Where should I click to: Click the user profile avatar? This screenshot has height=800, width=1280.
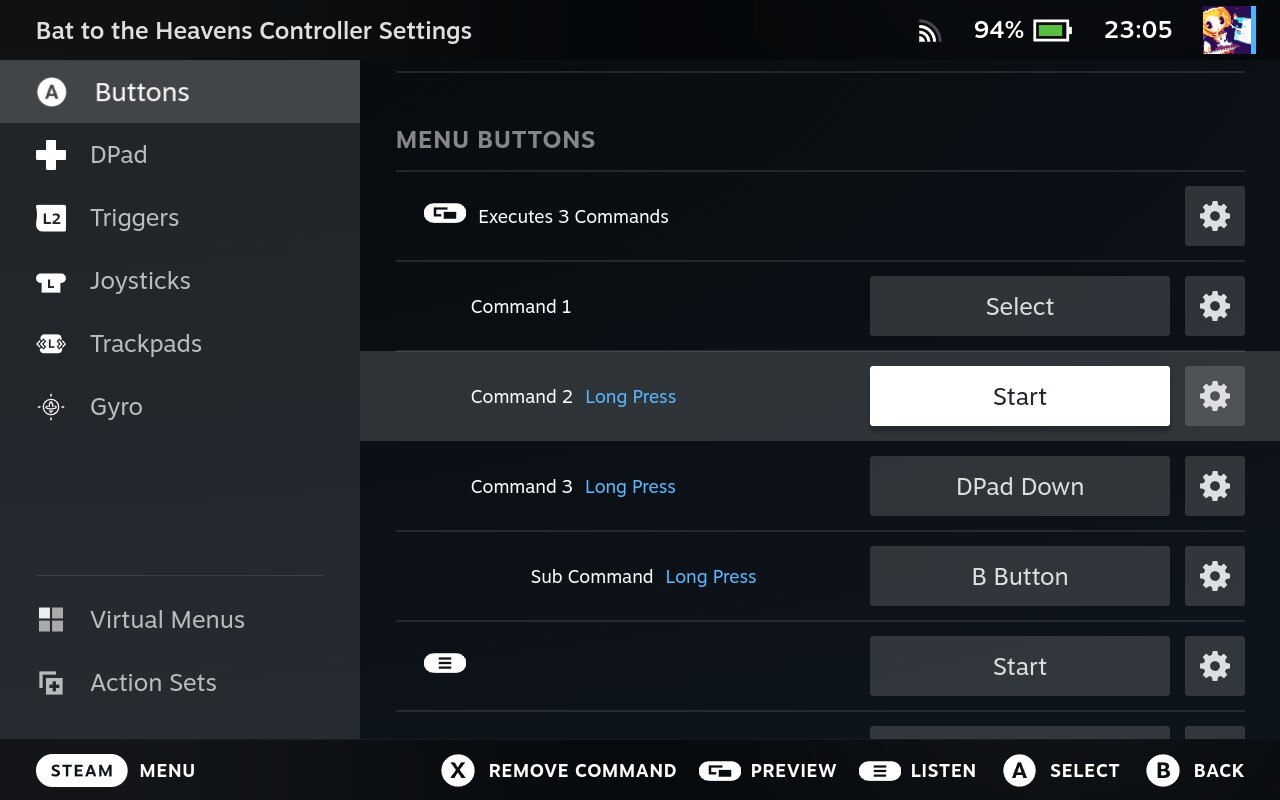click(1228, 30)
